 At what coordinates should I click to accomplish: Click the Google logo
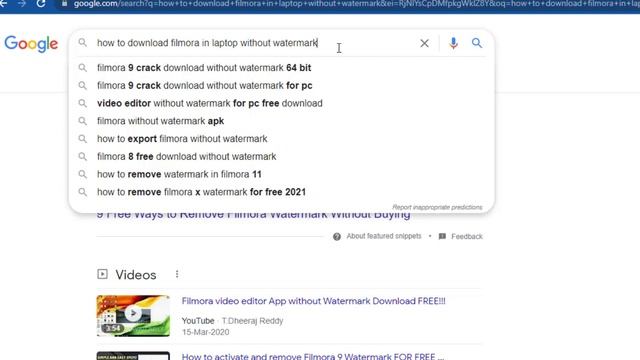[31, 44]
